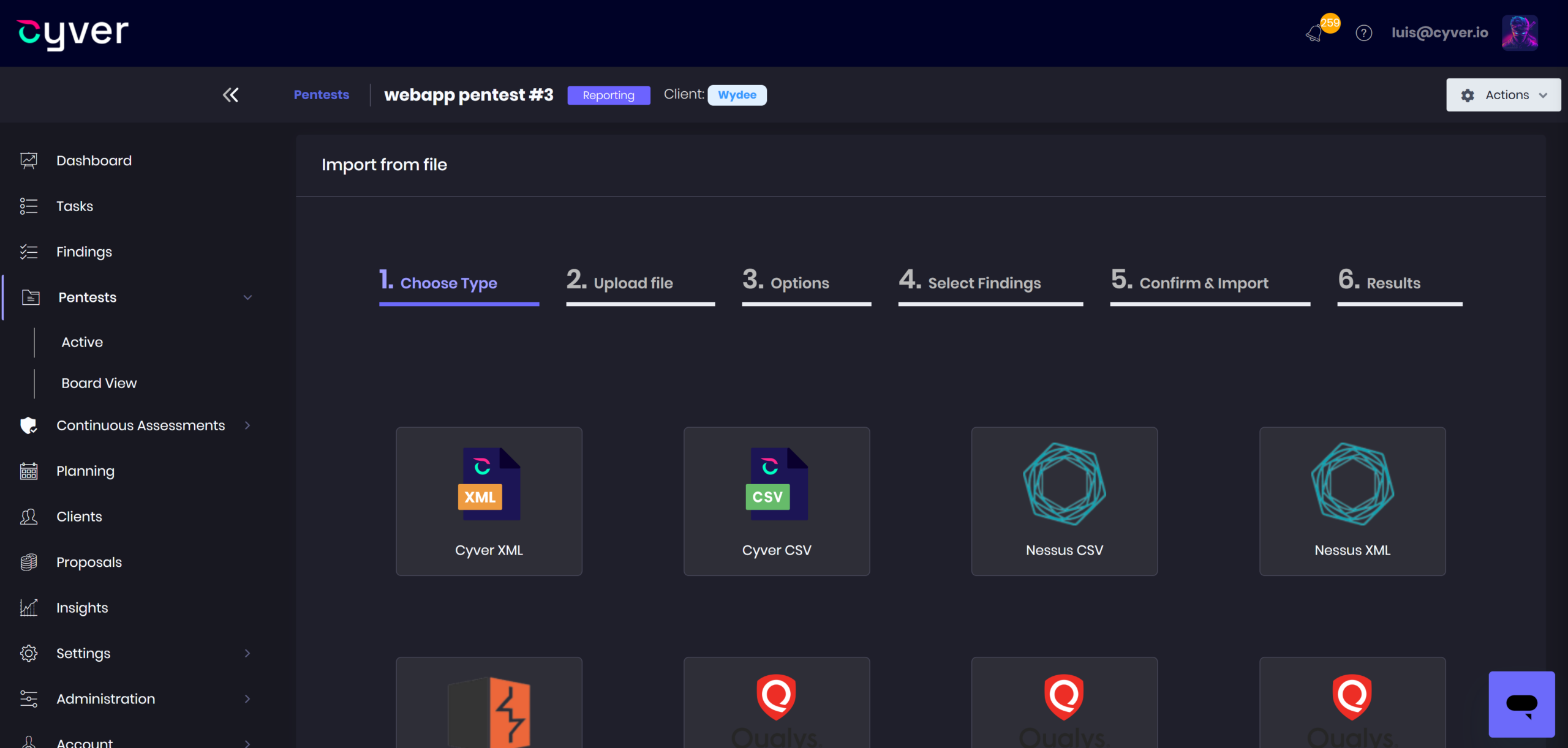
Task: Click the Settings gear sidebar icon
Action: coord(29,653)
